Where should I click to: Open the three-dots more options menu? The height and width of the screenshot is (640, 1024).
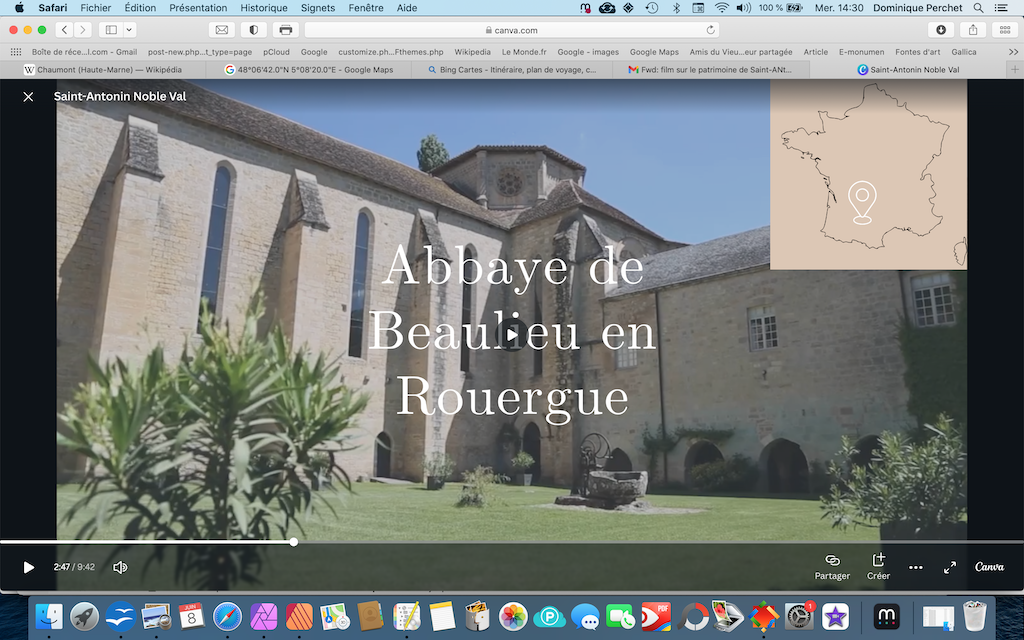coord(916,568)
